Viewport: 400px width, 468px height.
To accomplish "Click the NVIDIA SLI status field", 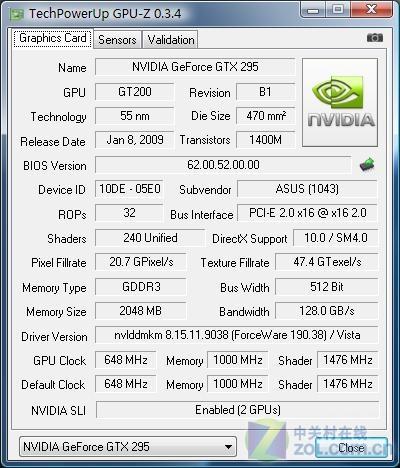I will pyautogui.click(x=238, y=410).
